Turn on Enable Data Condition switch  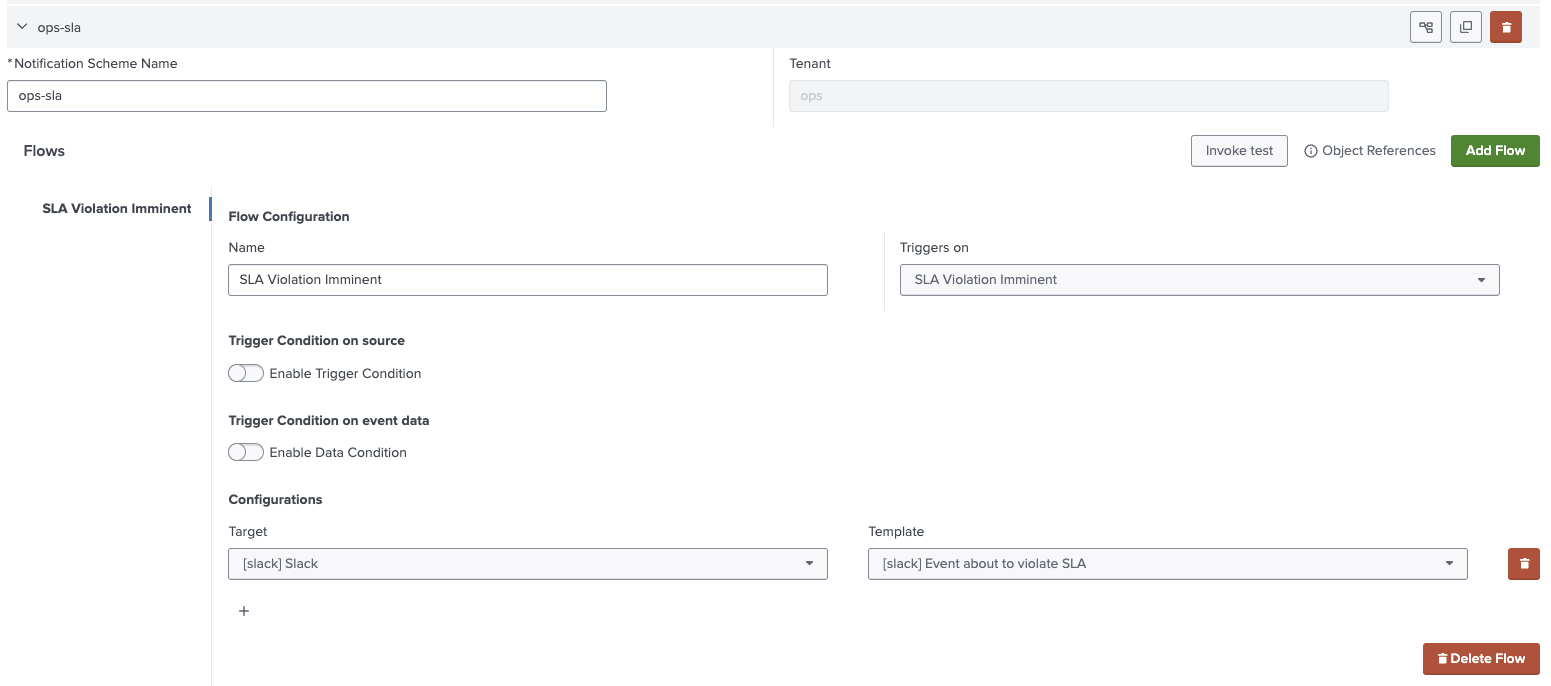pyautogui.click(x=246, y=452)
